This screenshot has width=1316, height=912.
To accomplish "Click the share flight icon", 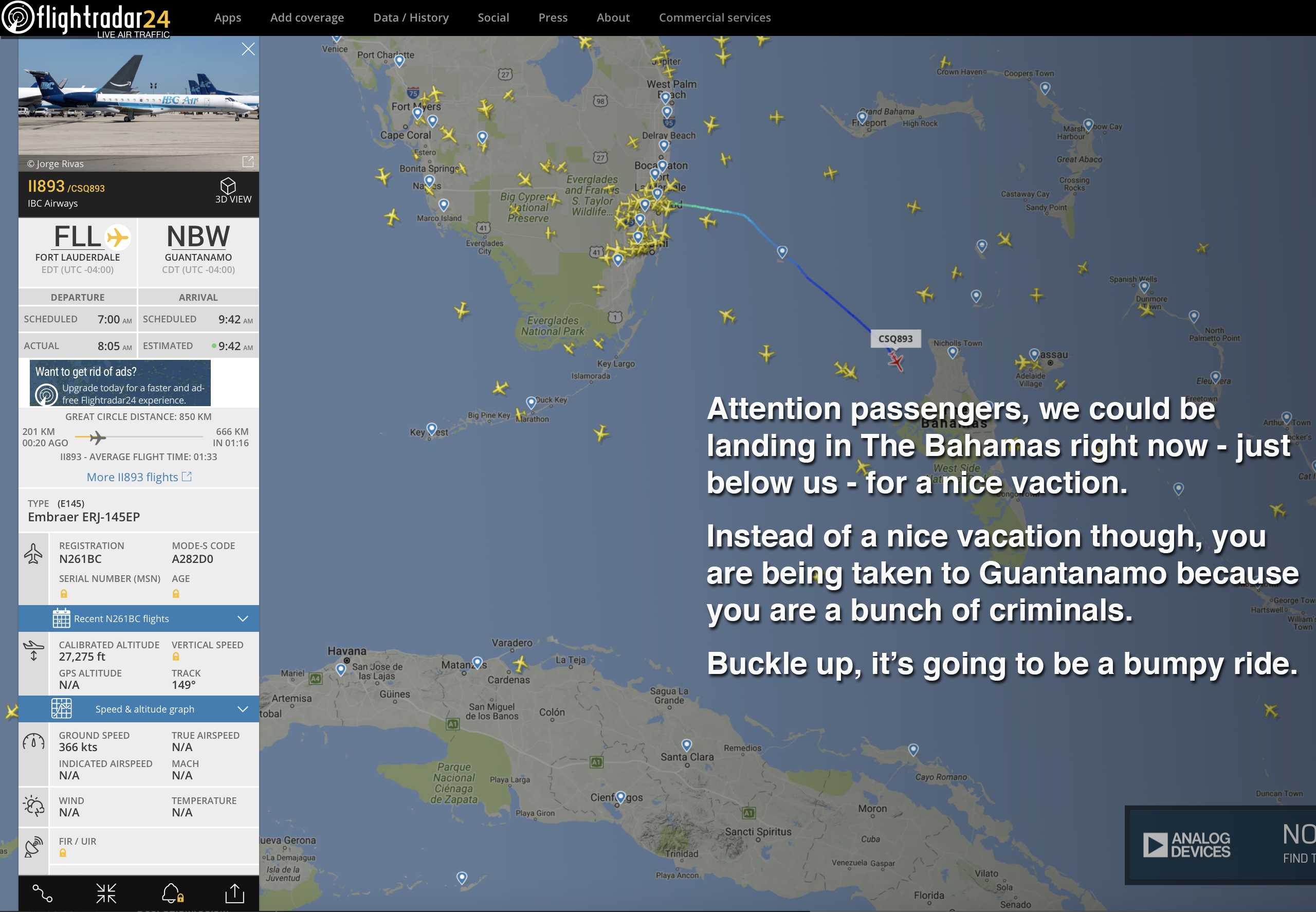I will [x=234, y=893].
